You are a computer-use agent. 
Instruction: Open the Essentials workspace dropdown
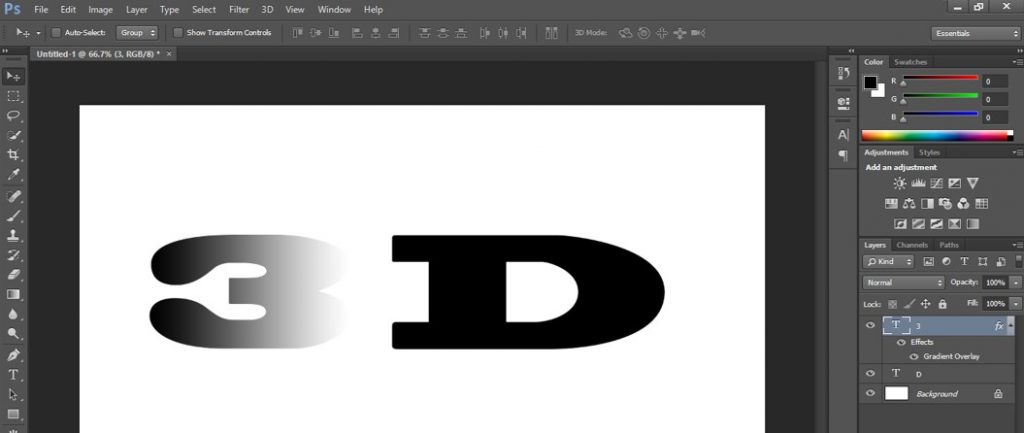pyautogui.click(x=975, y=33)
